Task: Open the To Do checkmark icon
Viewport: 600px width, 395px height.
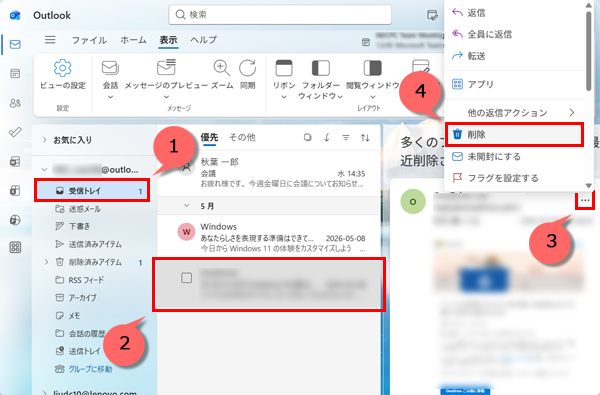Action: (x=15, y=132)
